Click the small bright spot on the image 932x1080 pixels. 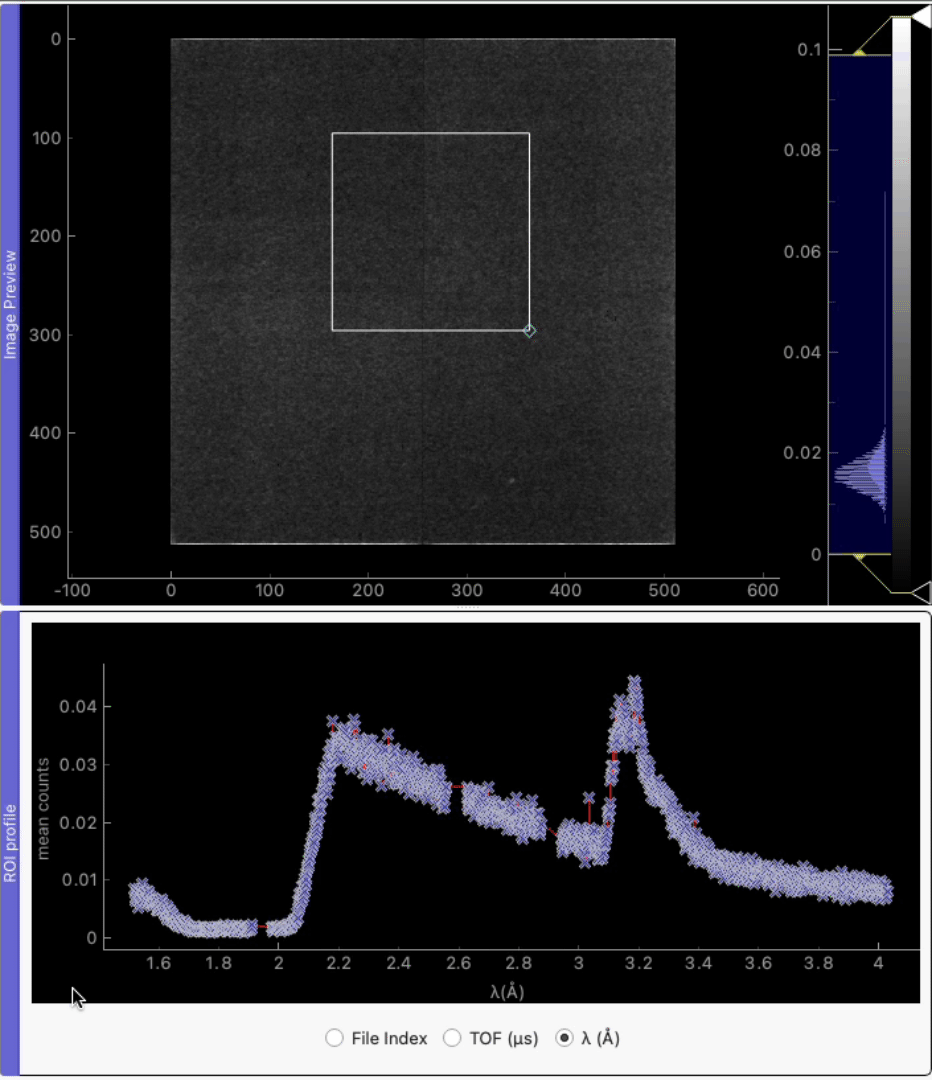point(510,481)
